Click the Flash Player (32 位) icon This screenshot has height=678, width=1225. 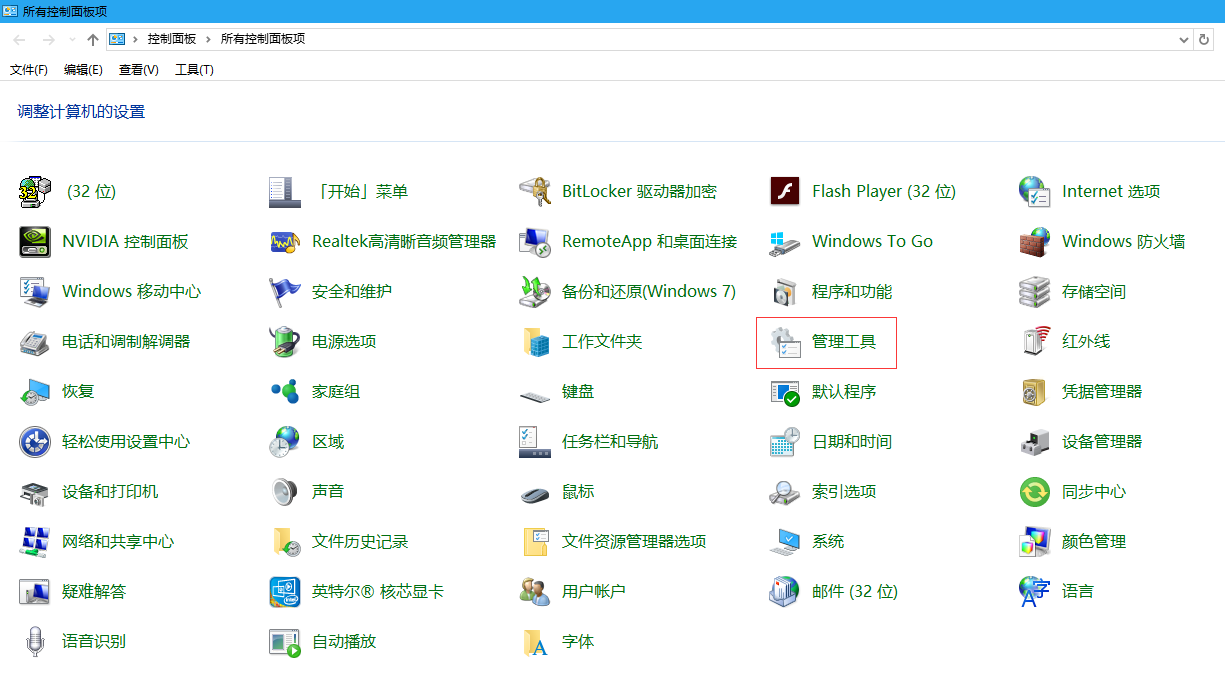pyautogui.click(x=785, y=191)
